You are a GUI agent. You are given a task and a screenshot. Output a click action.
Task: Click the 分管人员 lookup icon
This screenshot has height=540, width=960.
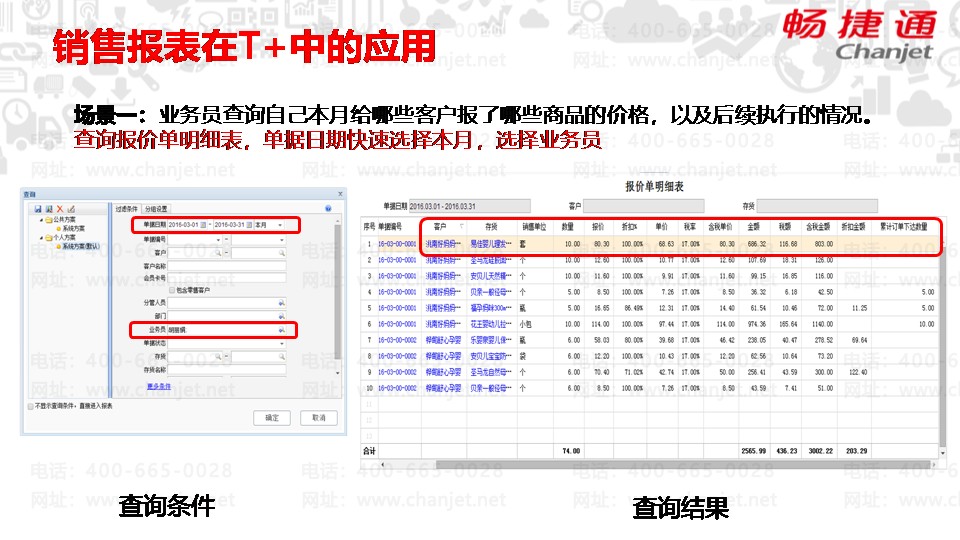click(x=282, y=303)
